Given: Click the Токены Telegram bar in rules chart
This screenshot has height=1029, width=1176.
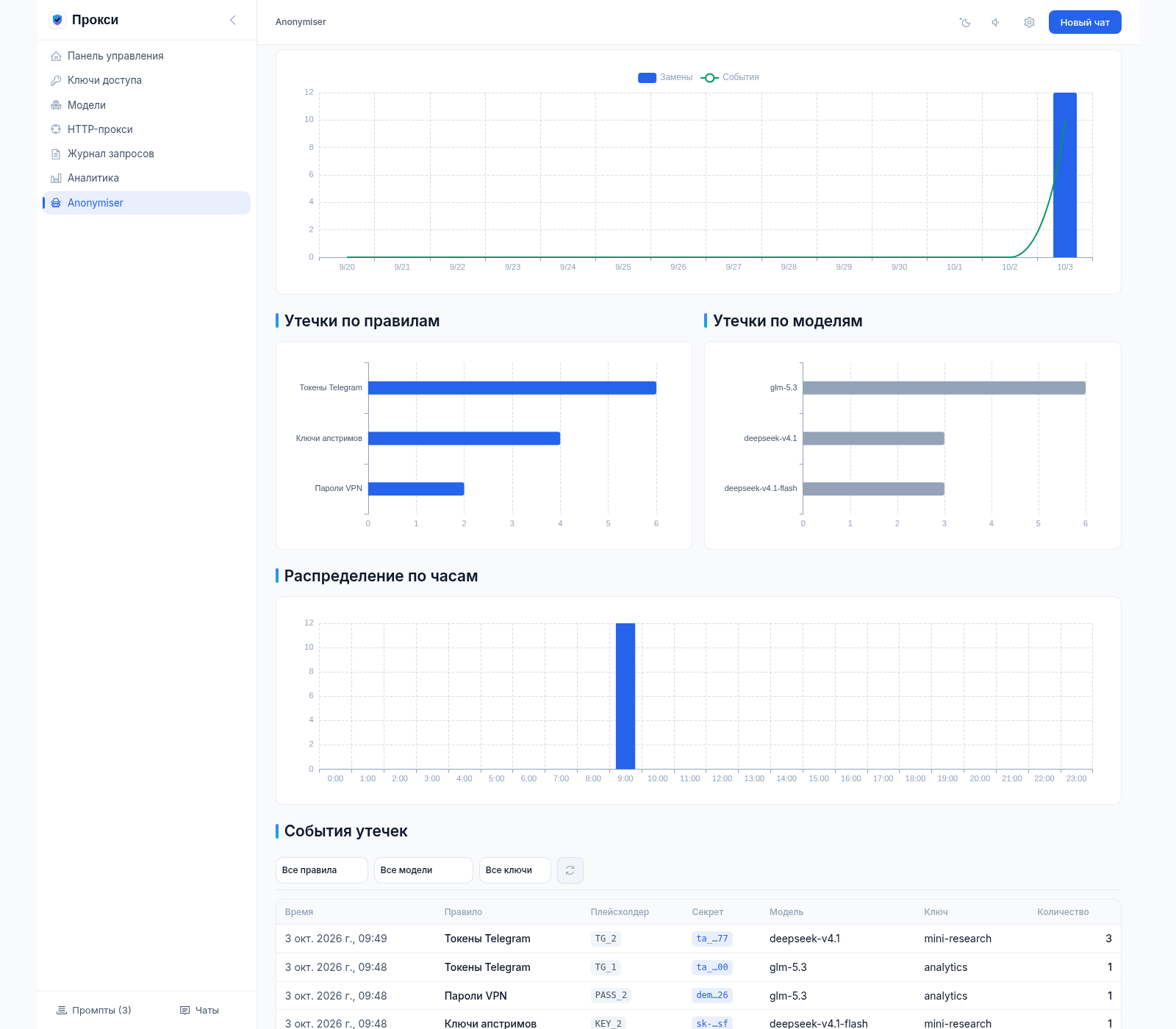Looking at the screenshot, I should 512,388.
